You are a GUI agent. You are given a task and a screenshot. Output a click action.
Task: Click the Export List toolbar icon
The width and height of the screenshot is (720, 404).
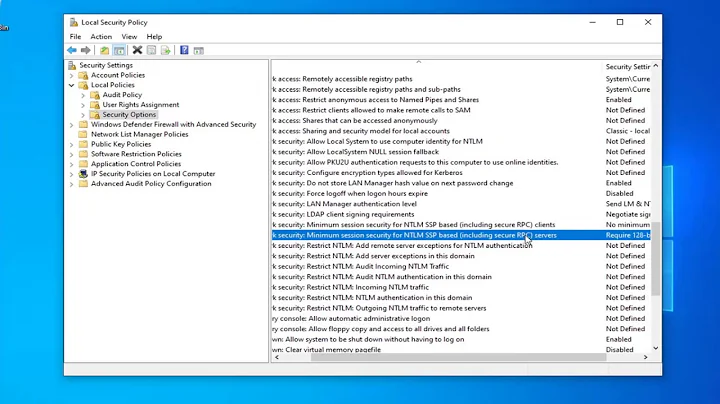tap(166, 50)
